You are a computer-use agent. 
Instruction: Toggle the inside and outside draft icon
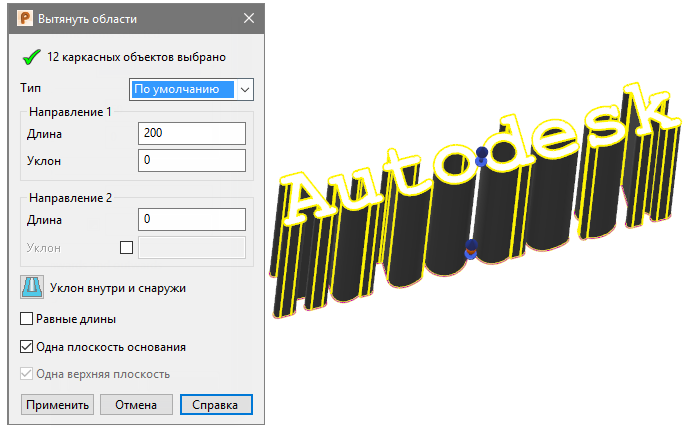32,287
